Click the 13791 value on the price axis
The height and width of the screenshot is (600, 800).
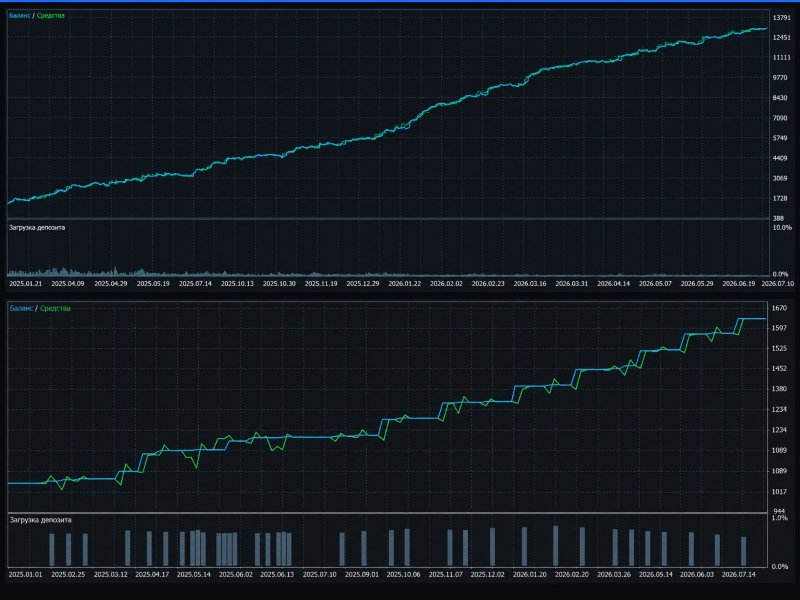781,18
